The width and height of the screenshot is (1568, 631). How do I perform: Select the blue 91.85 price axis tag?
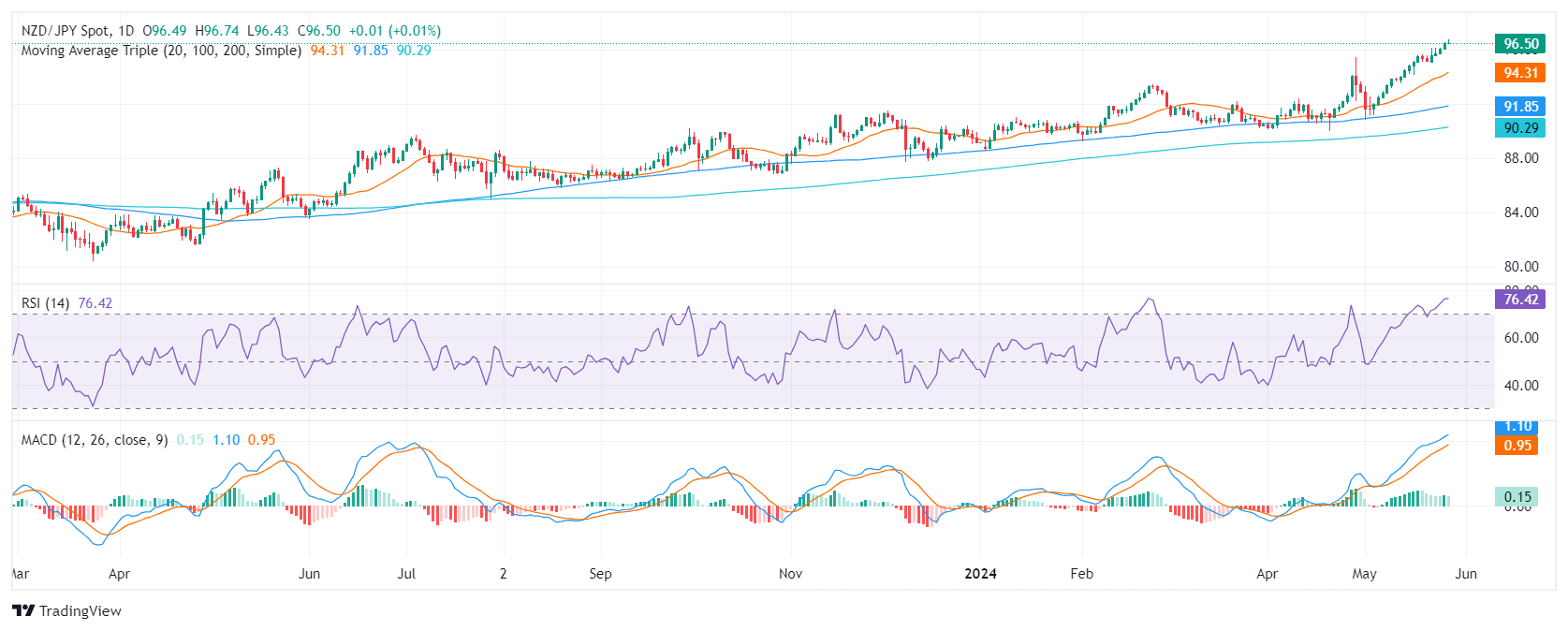coord(1520,107)
